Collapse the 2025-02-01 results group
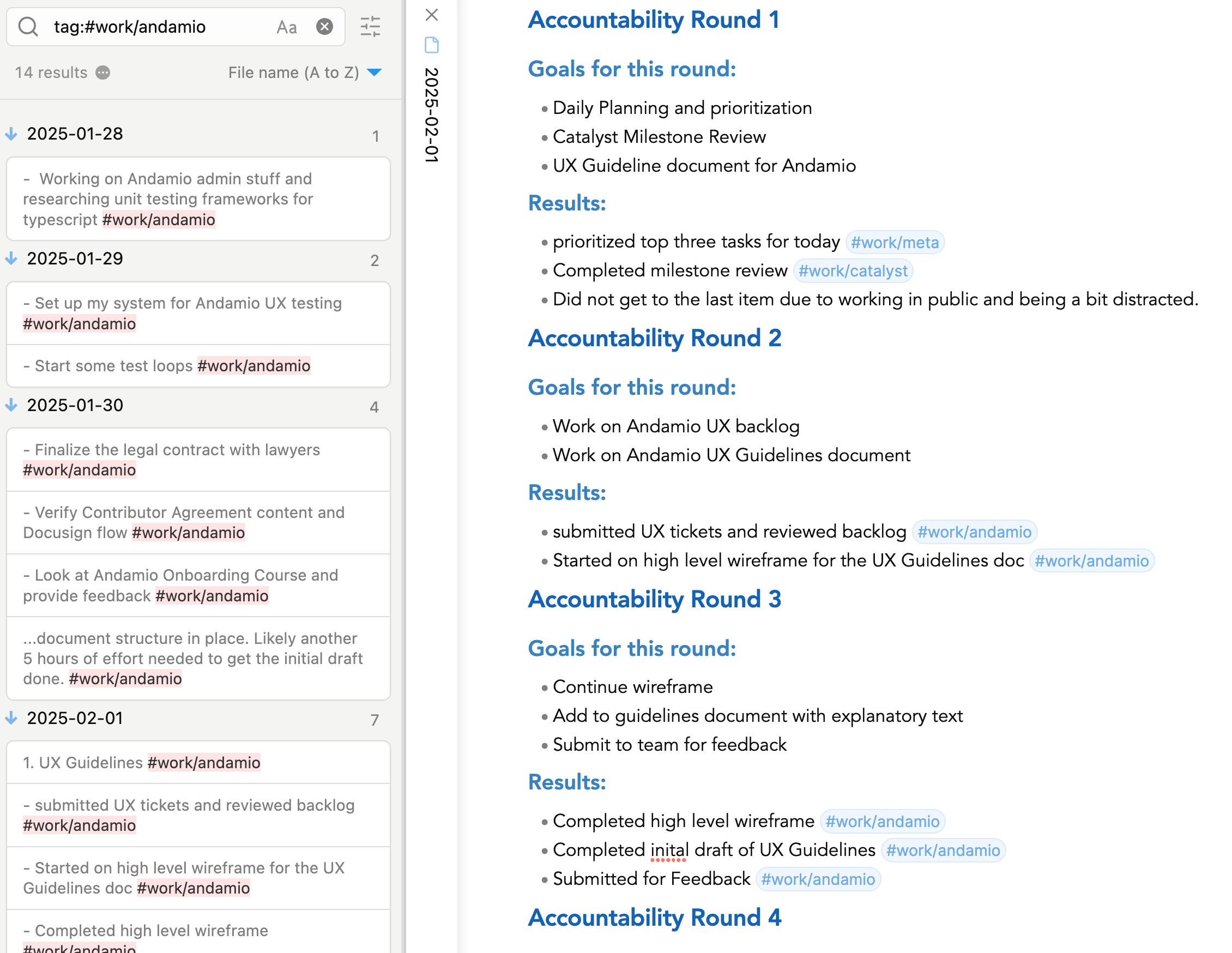 11,718
